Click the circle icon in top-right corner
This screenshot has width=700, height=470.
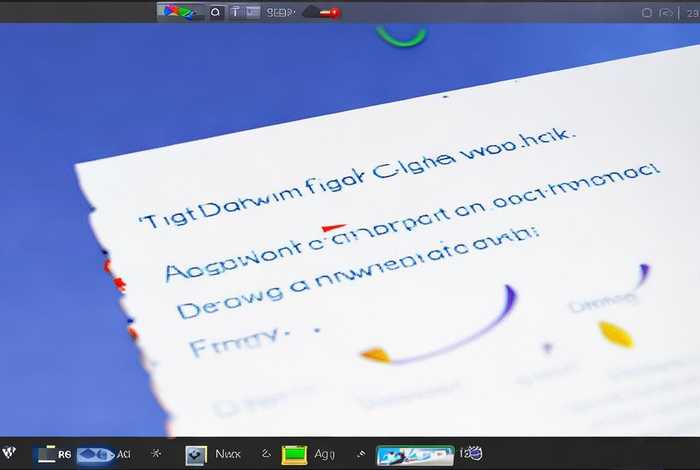click(x=646, y=13)
